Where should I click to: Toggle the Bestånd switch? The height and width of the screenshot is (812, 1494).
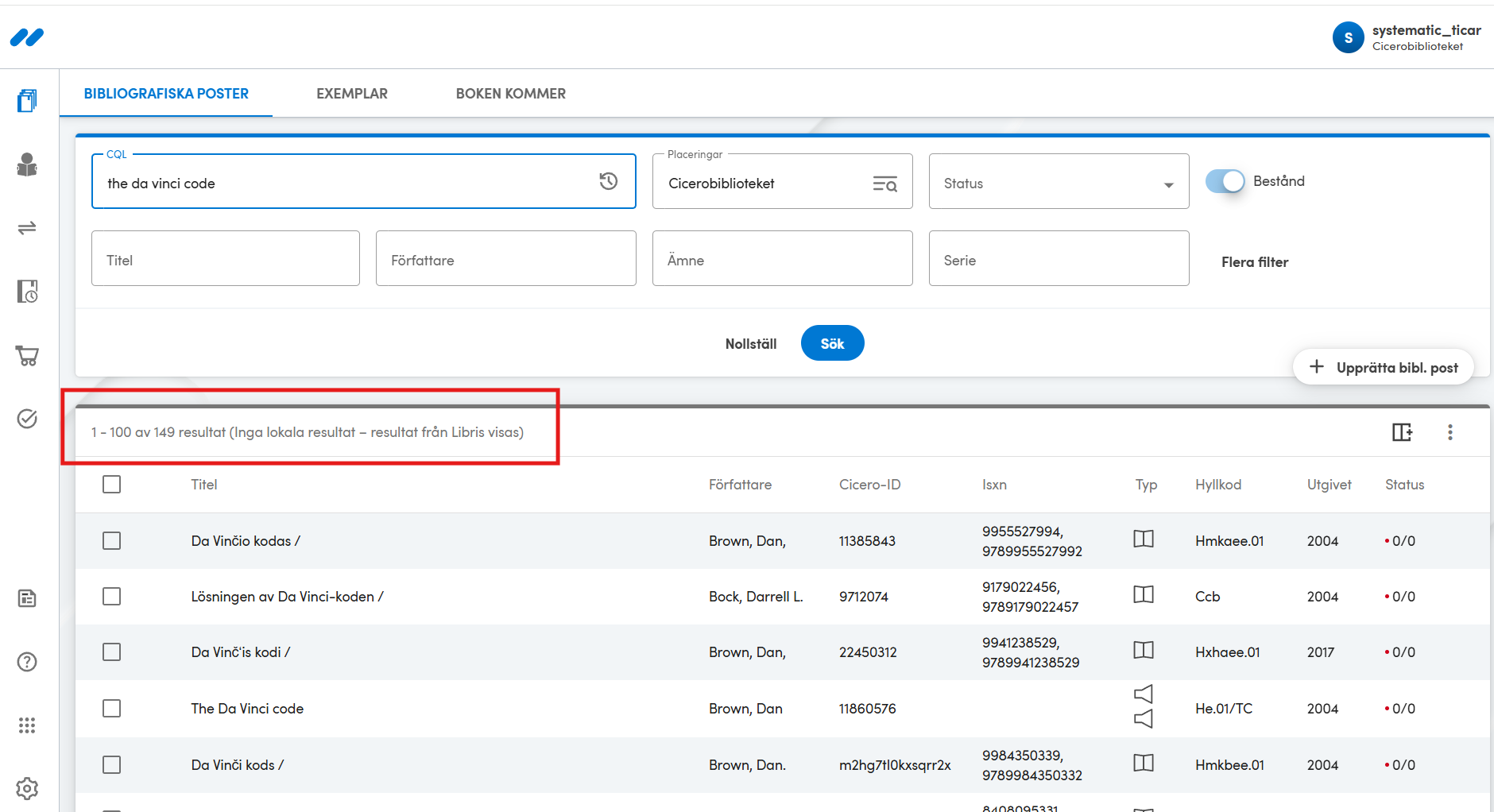[1225, 181]
